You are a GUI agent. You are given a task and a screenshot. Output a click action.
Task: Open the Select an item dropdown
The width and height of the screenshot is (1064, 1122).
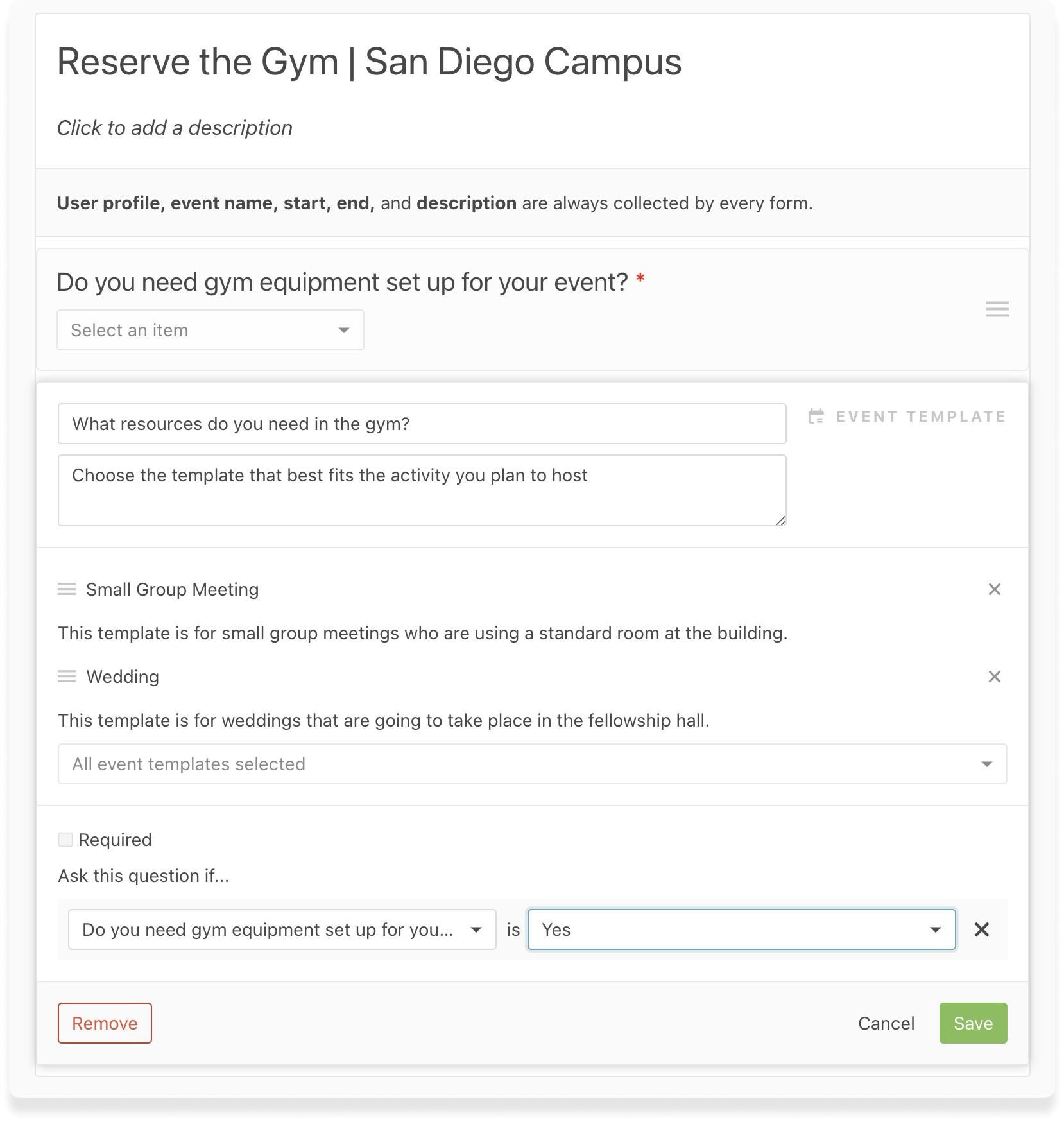coord(209,329)
